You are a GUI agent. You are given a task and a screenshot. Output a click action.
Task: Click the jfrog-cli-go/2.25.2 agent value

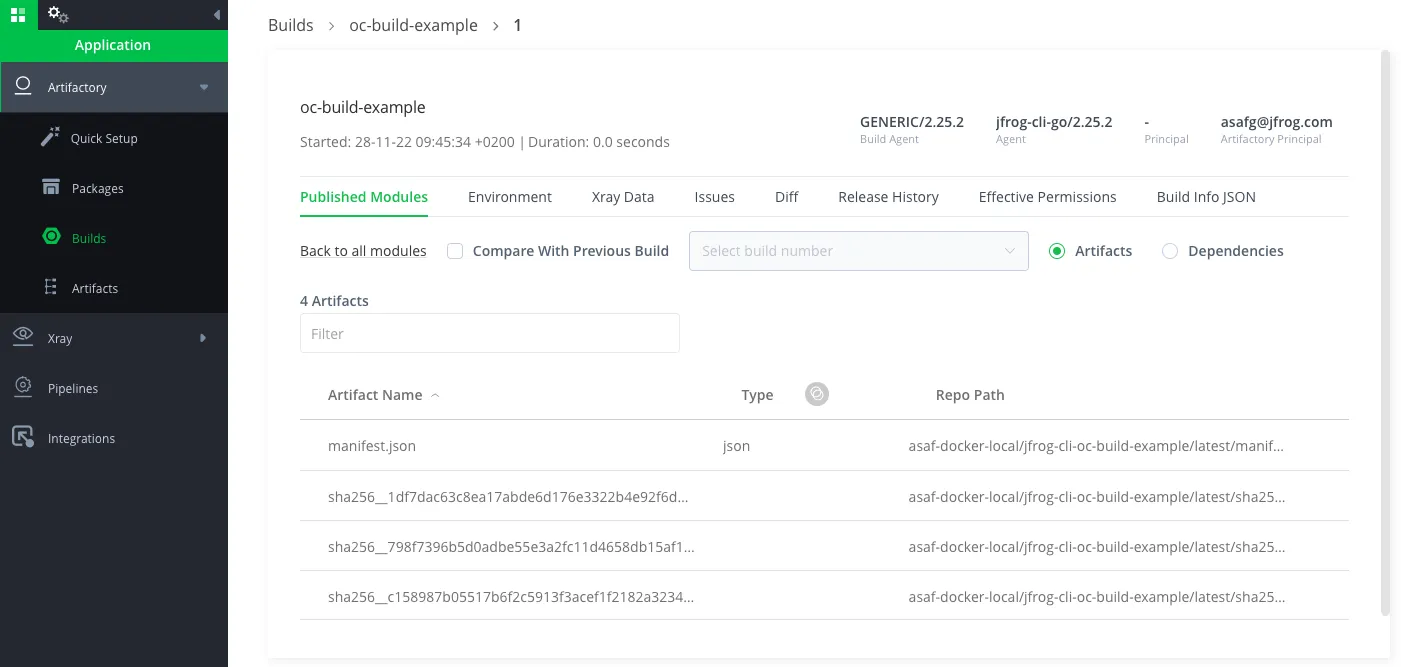click(1054, 122)
